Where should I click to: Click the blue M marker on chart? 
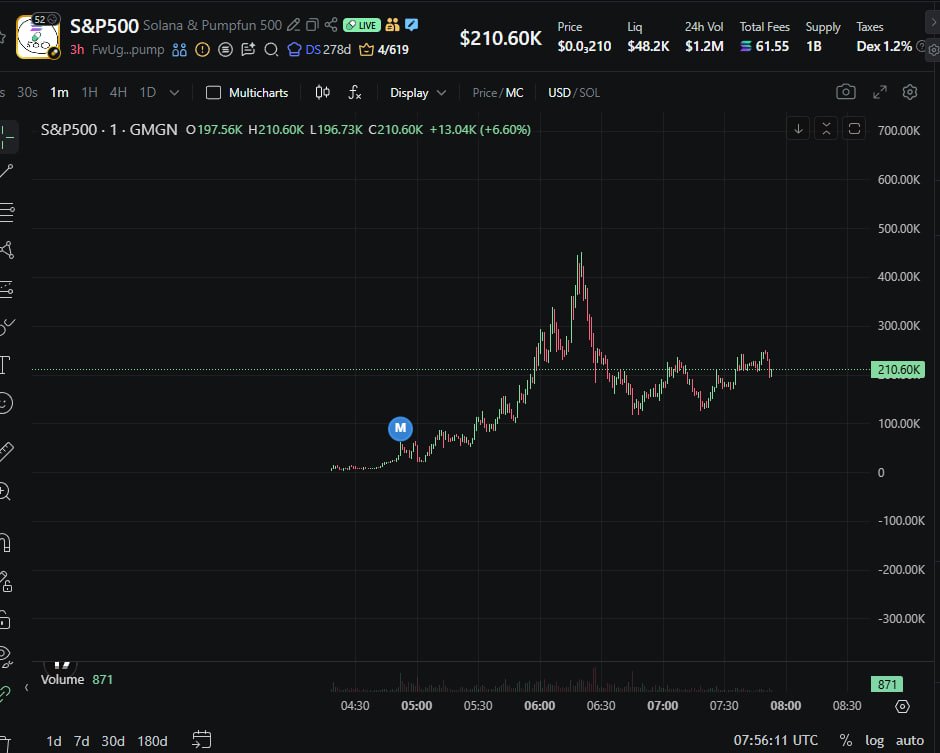(x=400, y=428)
